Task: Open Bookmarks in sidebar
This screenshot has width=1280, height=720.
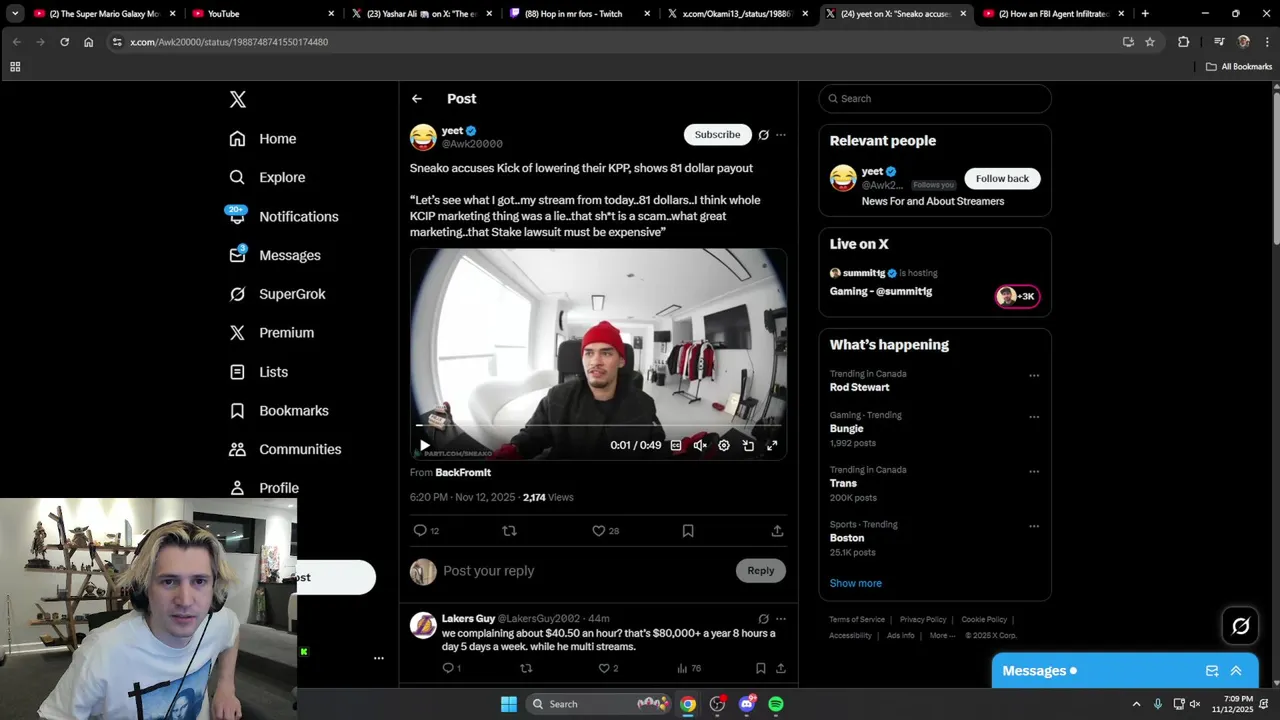Action: click(x=279, y=411)
